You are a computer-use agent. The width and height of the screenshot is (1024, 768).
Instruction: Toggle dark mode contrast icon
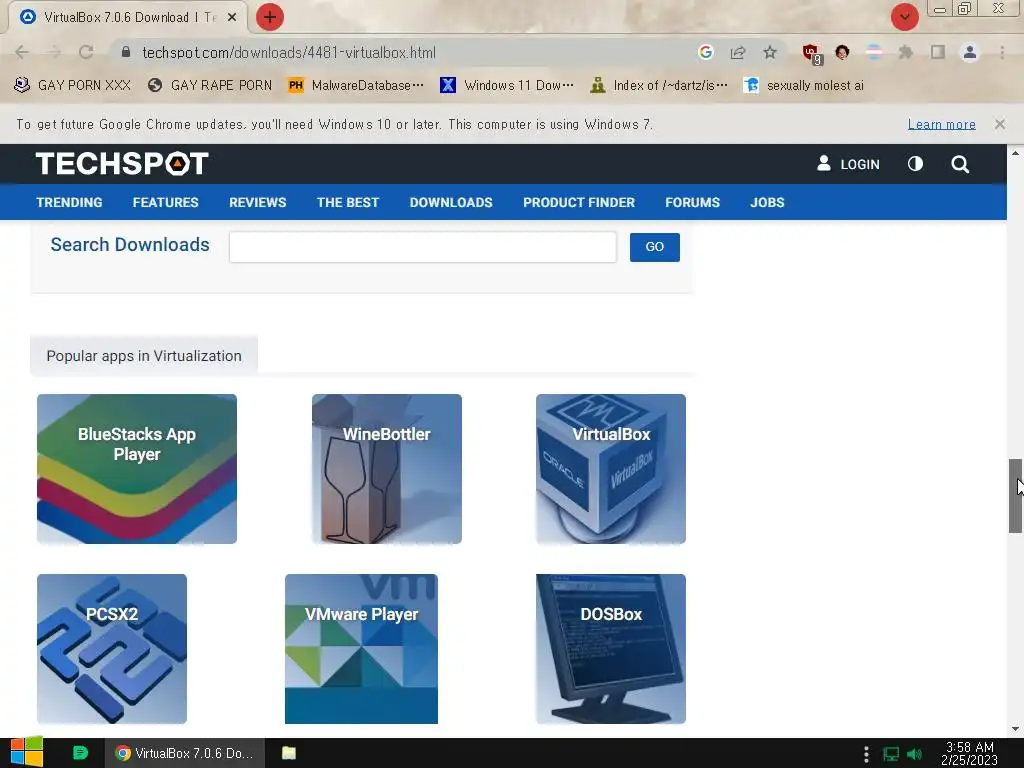click(x=915, y=164)
